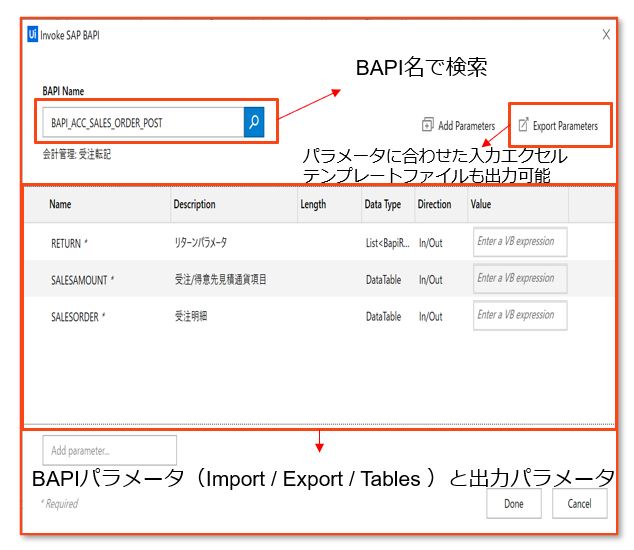Click In/Out direction in SALESORDER row

point(431,317)
